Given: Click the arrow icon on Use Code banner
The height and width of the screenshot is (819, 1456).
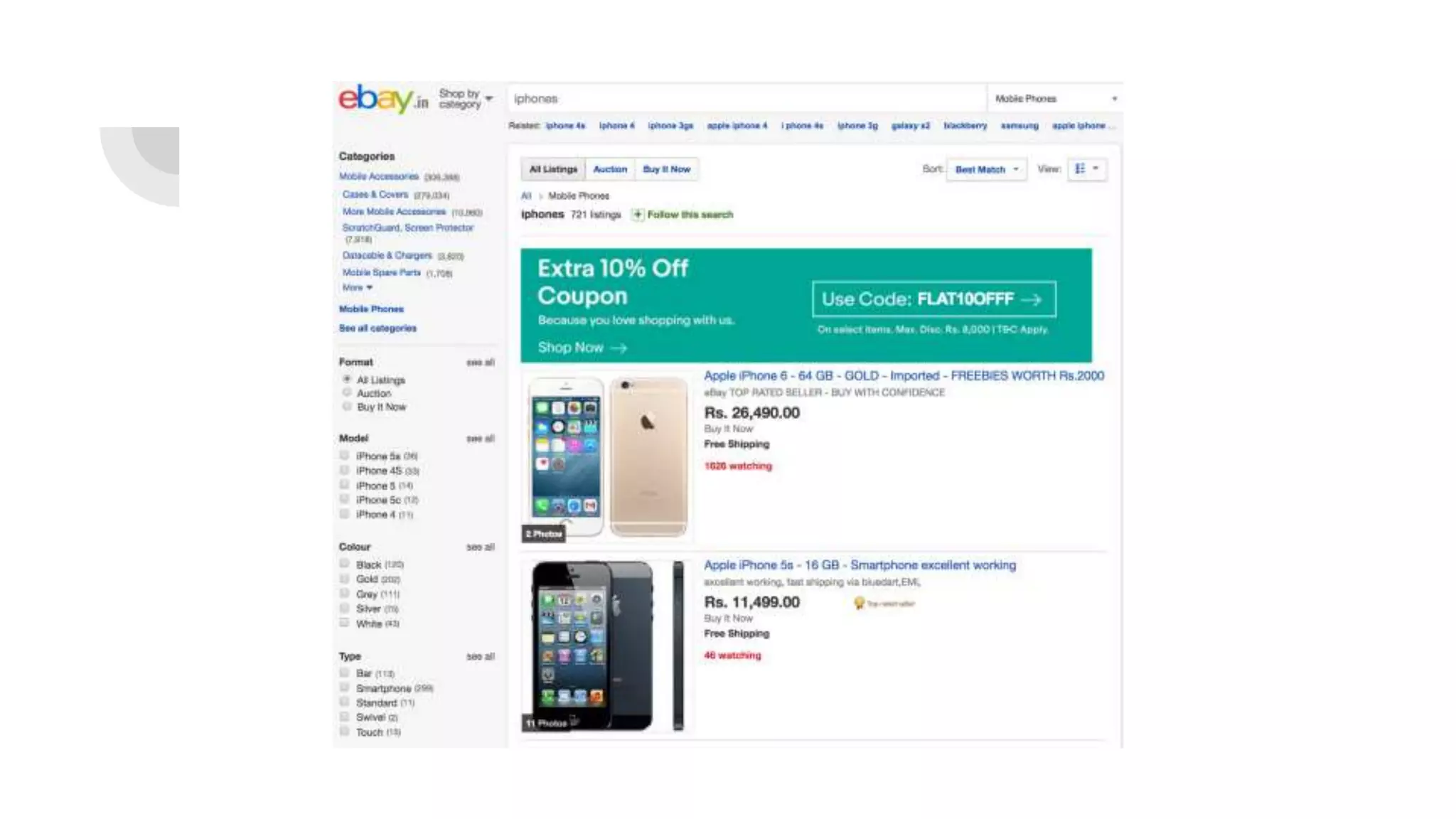Looking at the screenshot, I should click(x=1032, y=300).
